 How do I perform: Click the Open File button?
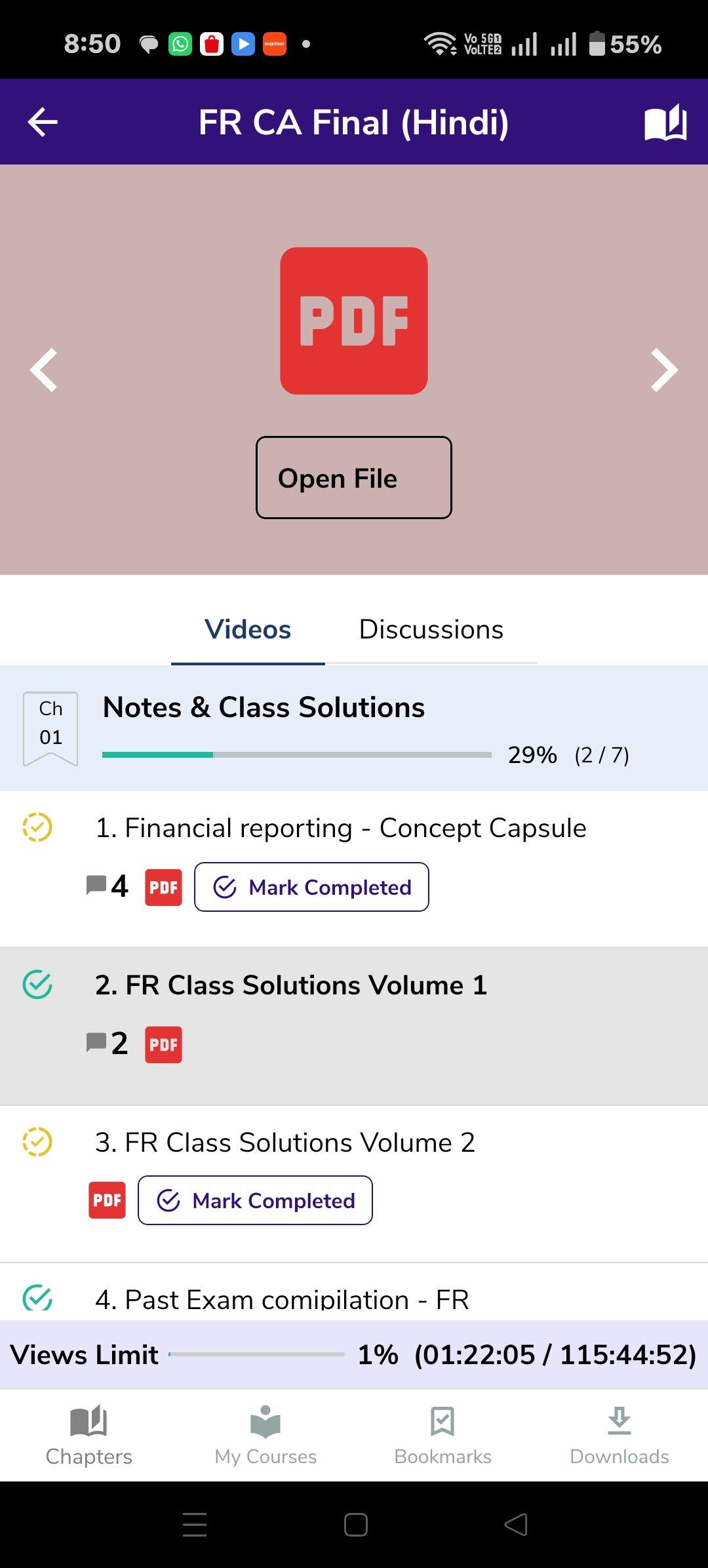coord(354,477)
